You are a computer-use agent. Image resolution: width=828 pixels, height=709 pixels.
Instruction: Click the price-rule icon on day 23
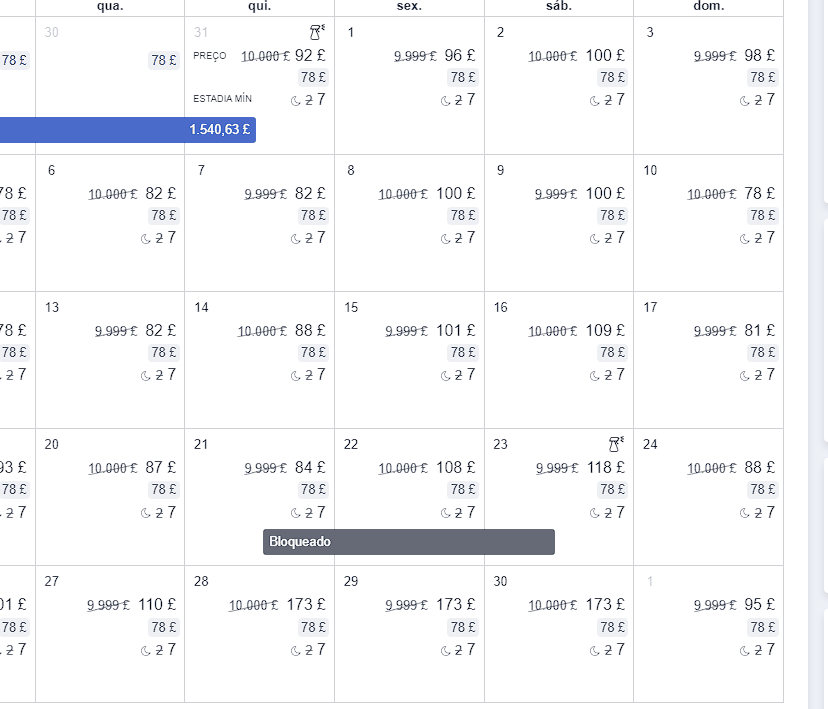pyautogui.click(x=616, y=444)
